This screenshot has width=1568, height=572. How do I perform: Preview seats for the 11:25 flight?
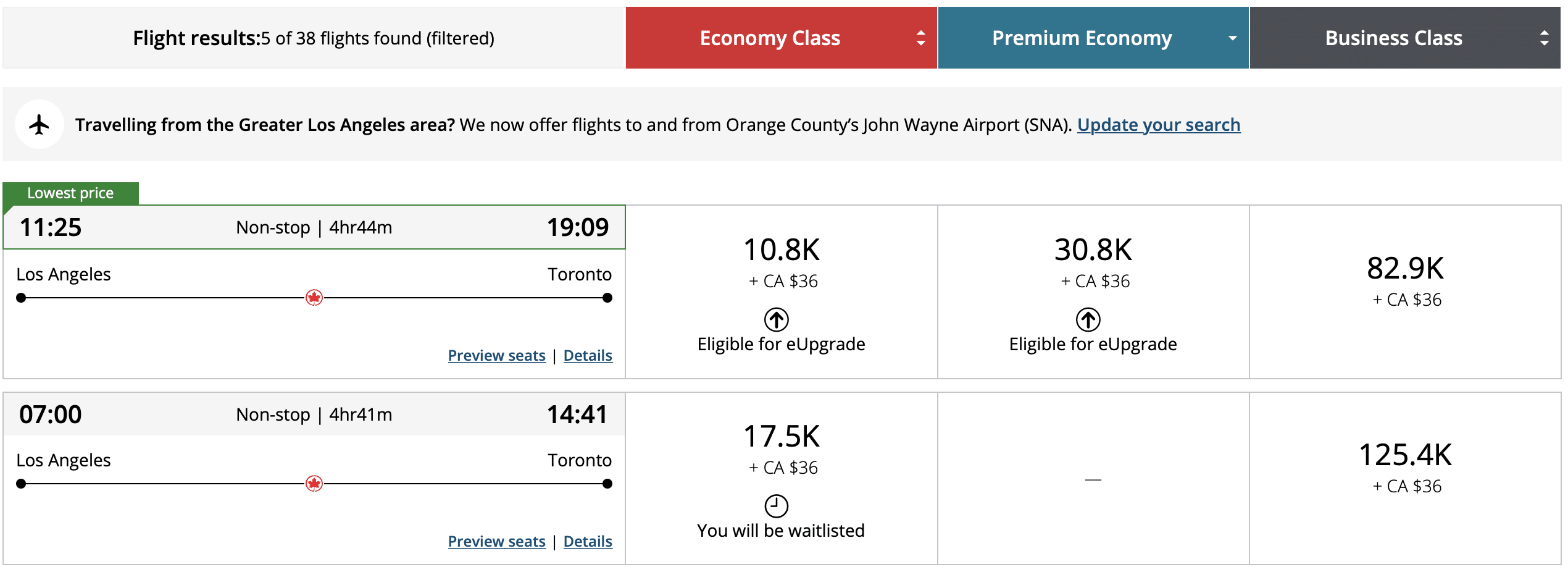tap(496, 356)
